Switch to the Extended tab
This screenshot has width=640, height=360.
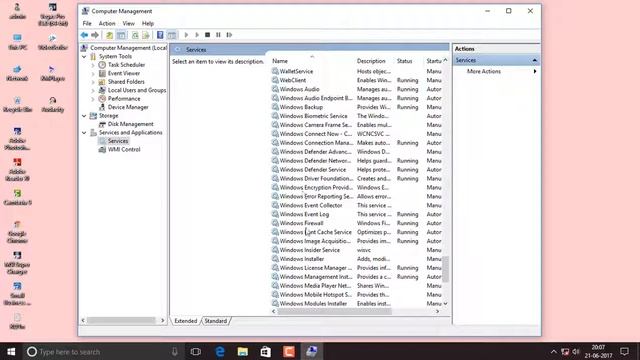click(x=186, y=321)
